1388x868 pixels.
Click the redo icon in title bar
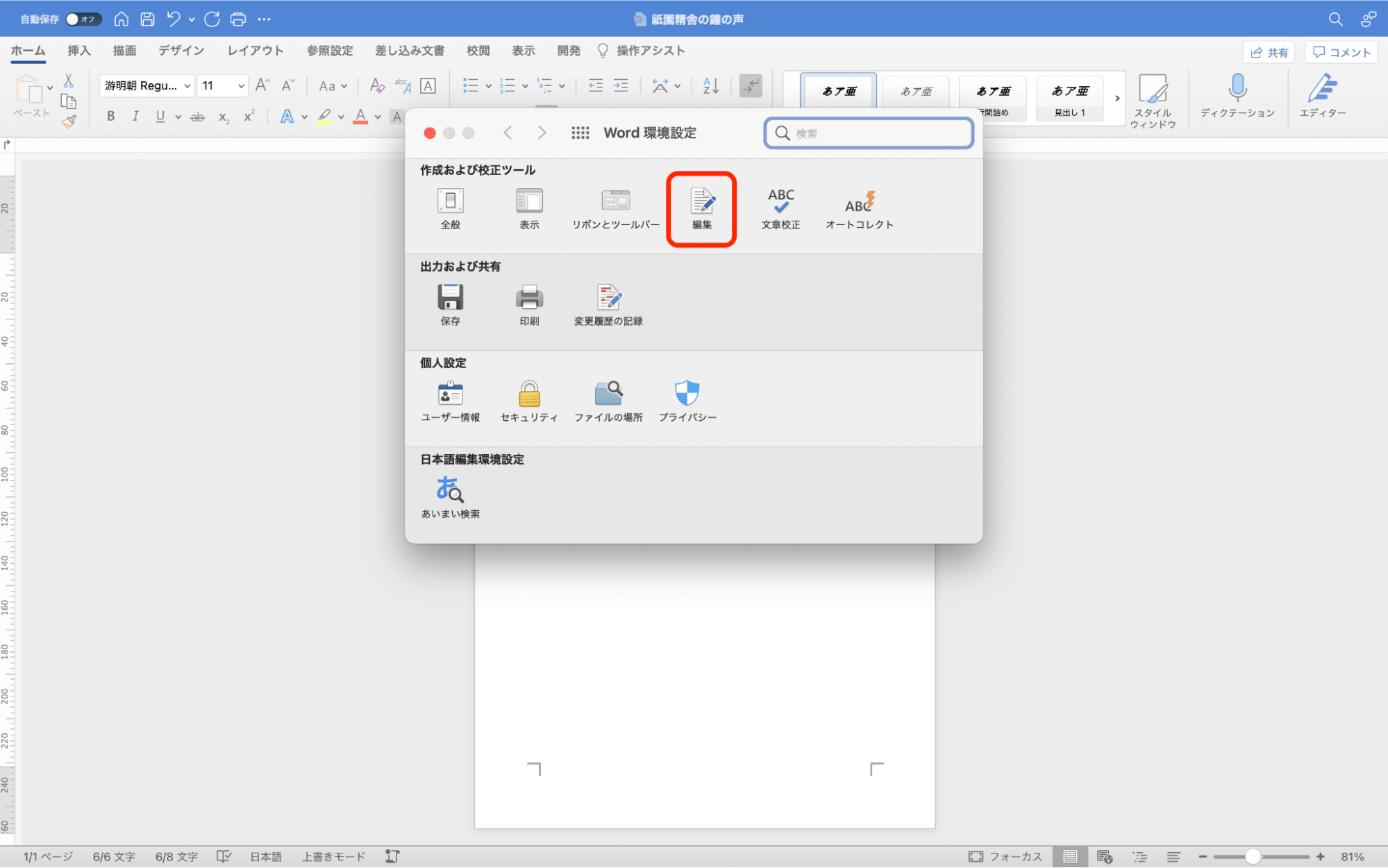tap(212, 19)
